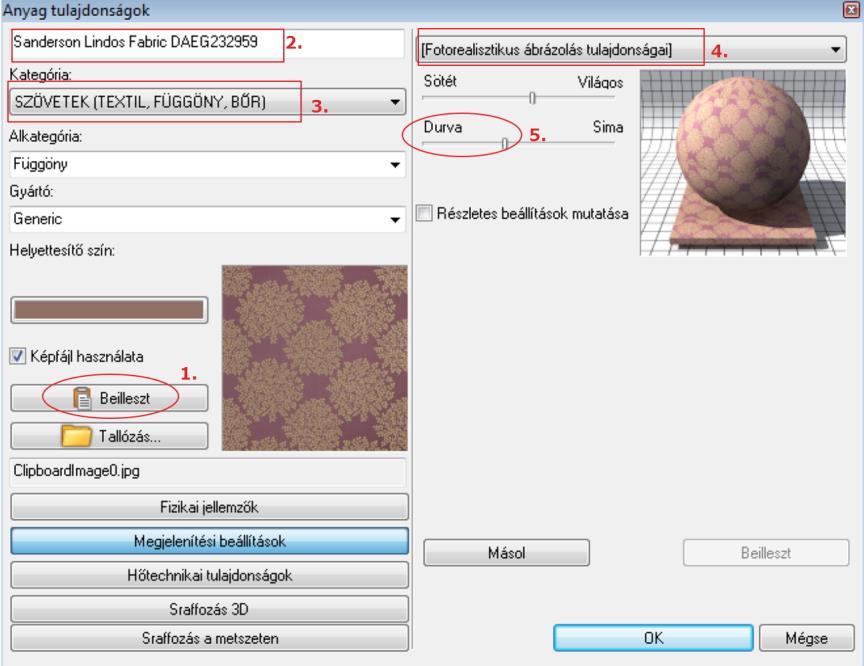Click the rendered sphere material preview
Image resolution: width=864 pixels, height=666 pixels.
743,163
